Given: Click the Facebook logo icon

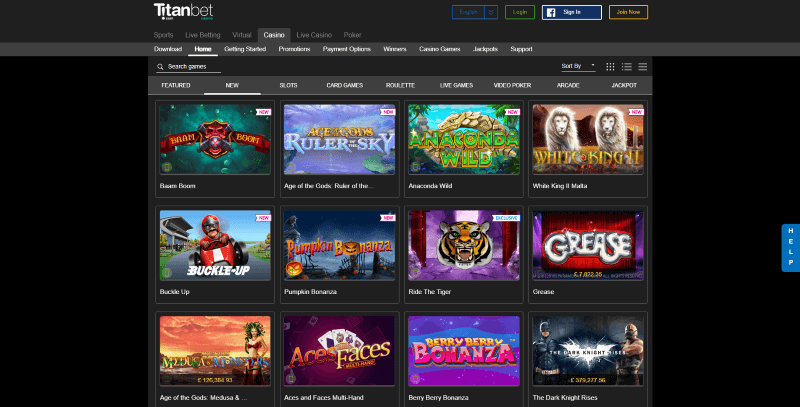Looking at the screenshot, I should (551, 12).
